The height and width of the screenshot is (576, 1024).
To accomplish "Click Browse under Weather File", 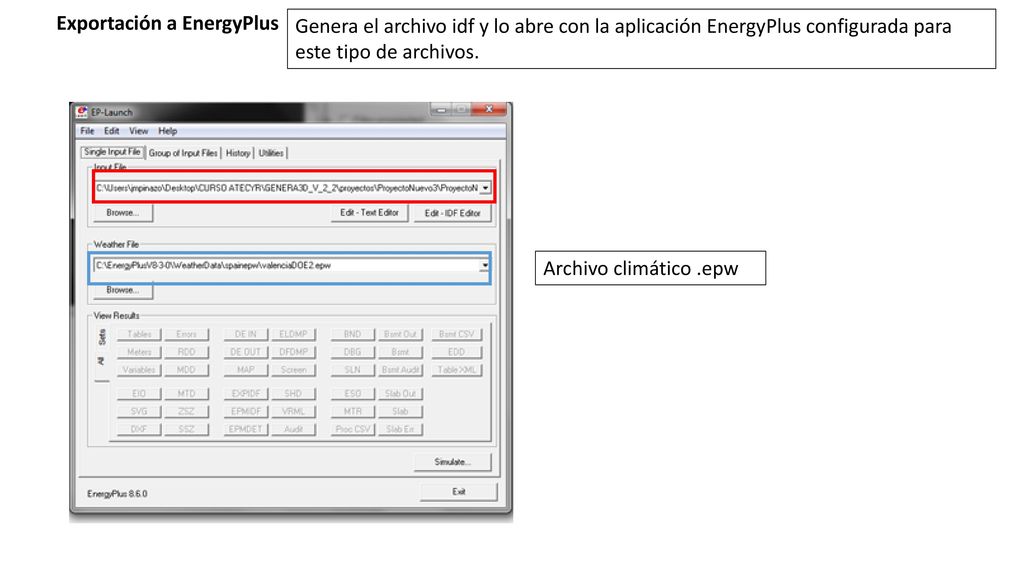I will coord(123,290).
